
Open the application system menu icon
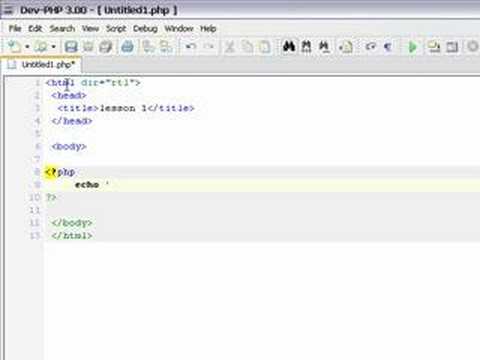click(x=8, y=10)
